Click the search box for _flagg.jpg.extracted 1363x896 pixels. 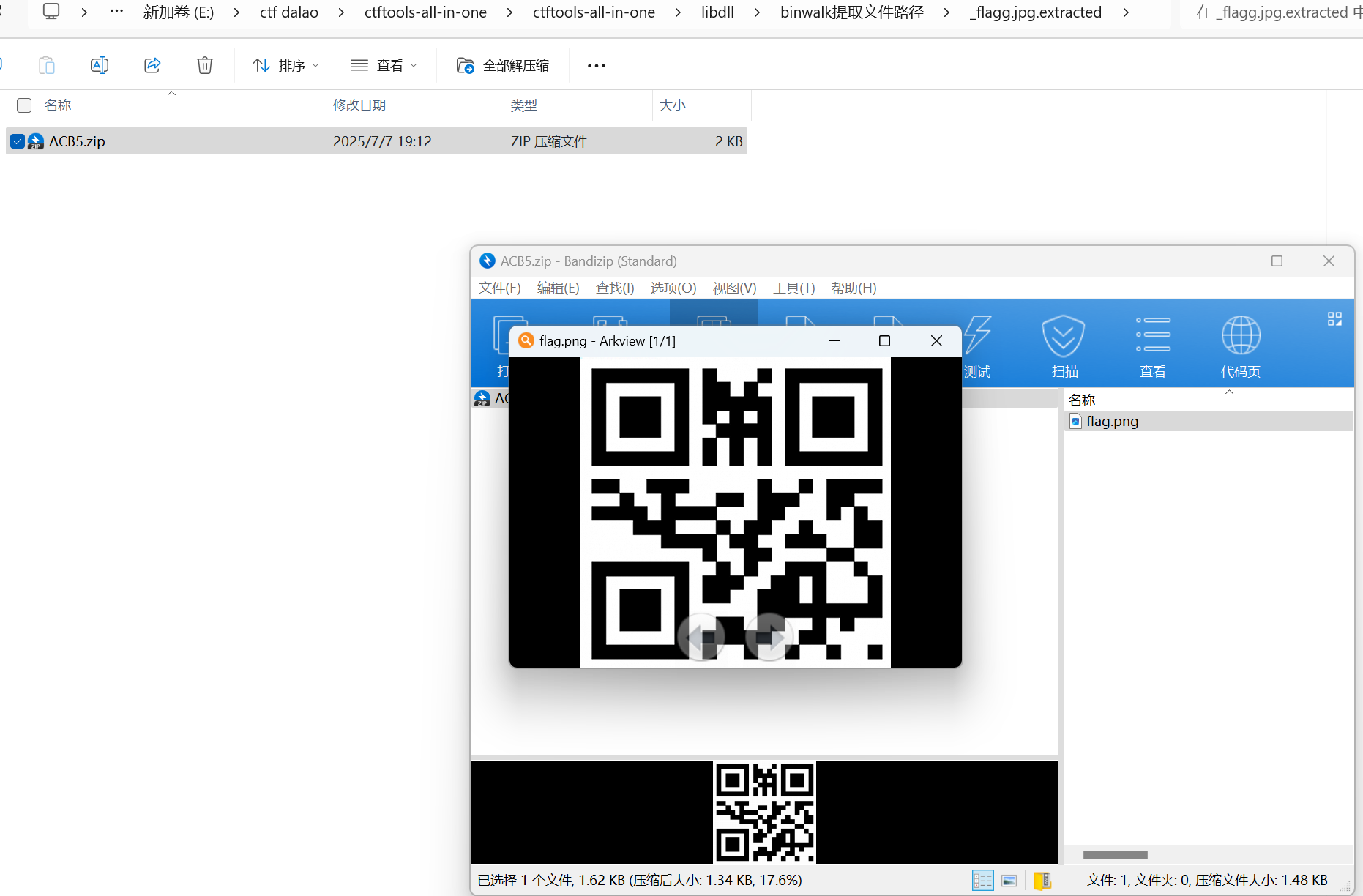click(x=1274, y=12)
